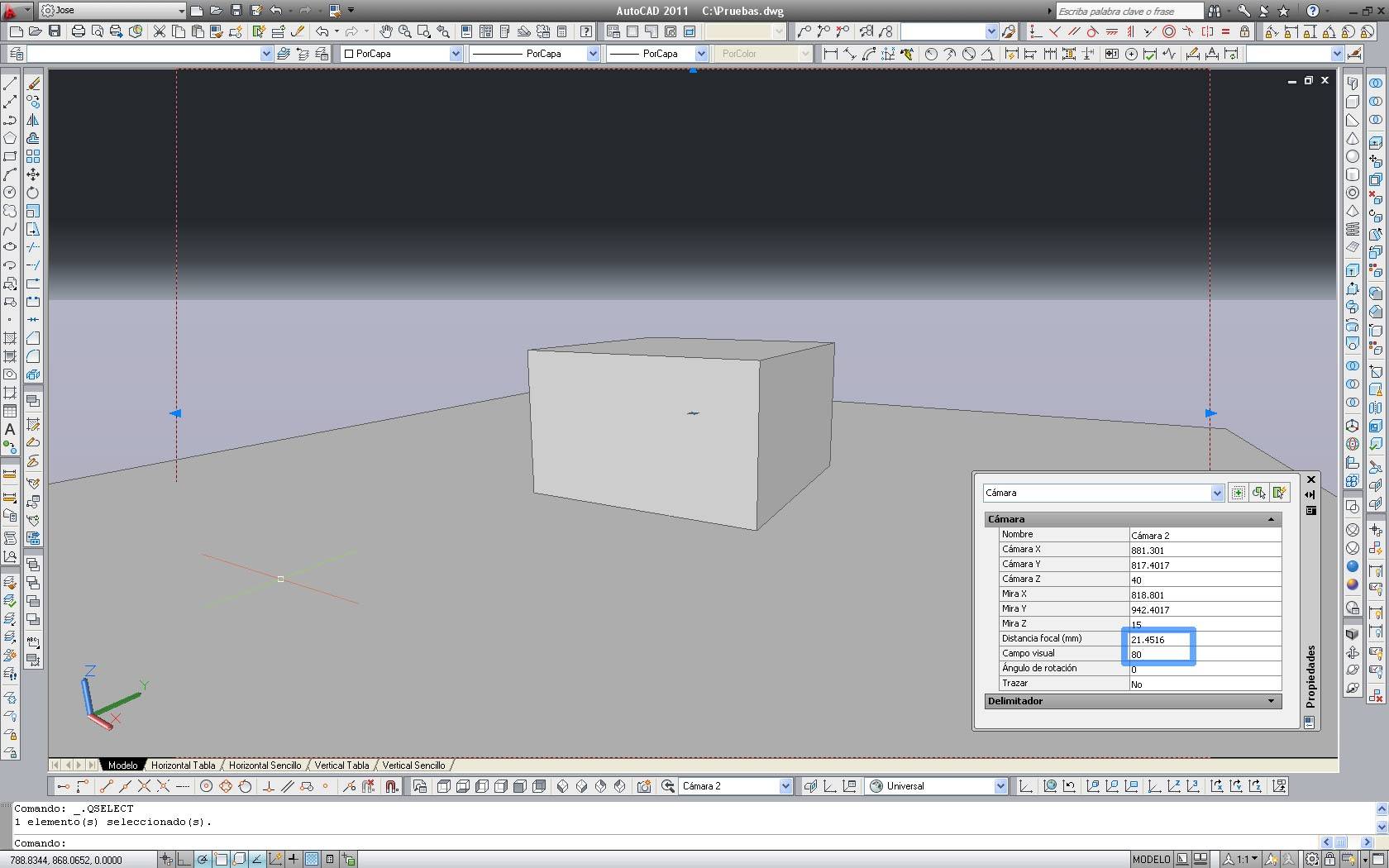Open the Universal UCS dropdown

[x=1000, y=786]
